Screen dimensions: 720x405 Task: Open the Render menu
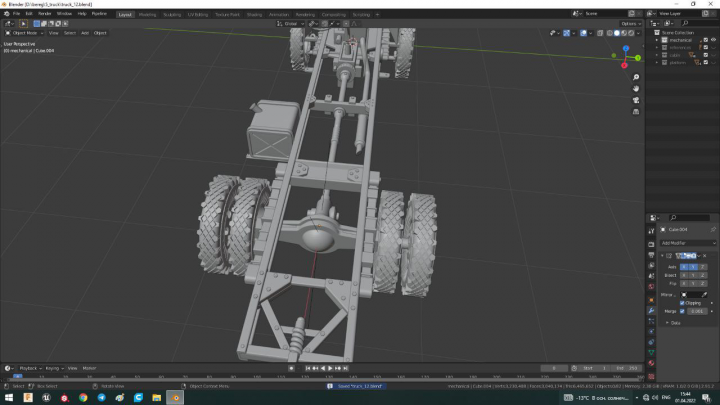[45, 14]
